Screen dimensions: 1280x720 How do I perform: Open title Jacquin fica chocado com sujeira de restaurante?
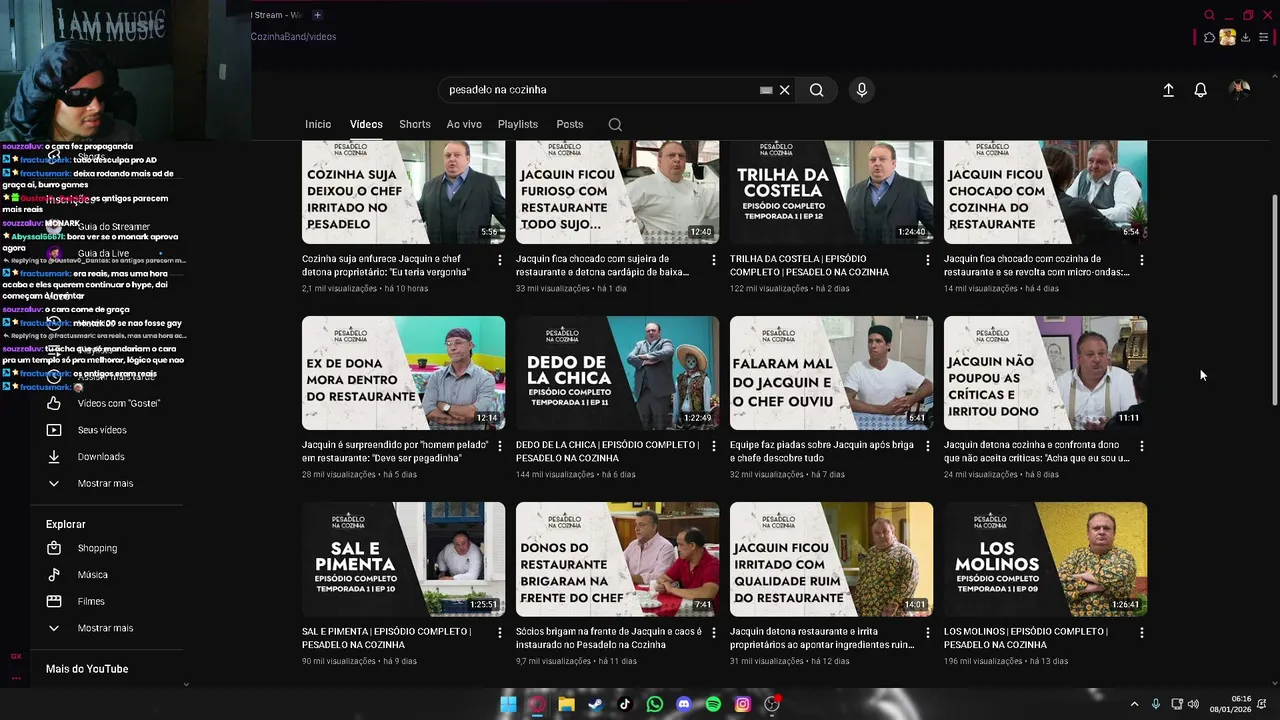point(602,265)
